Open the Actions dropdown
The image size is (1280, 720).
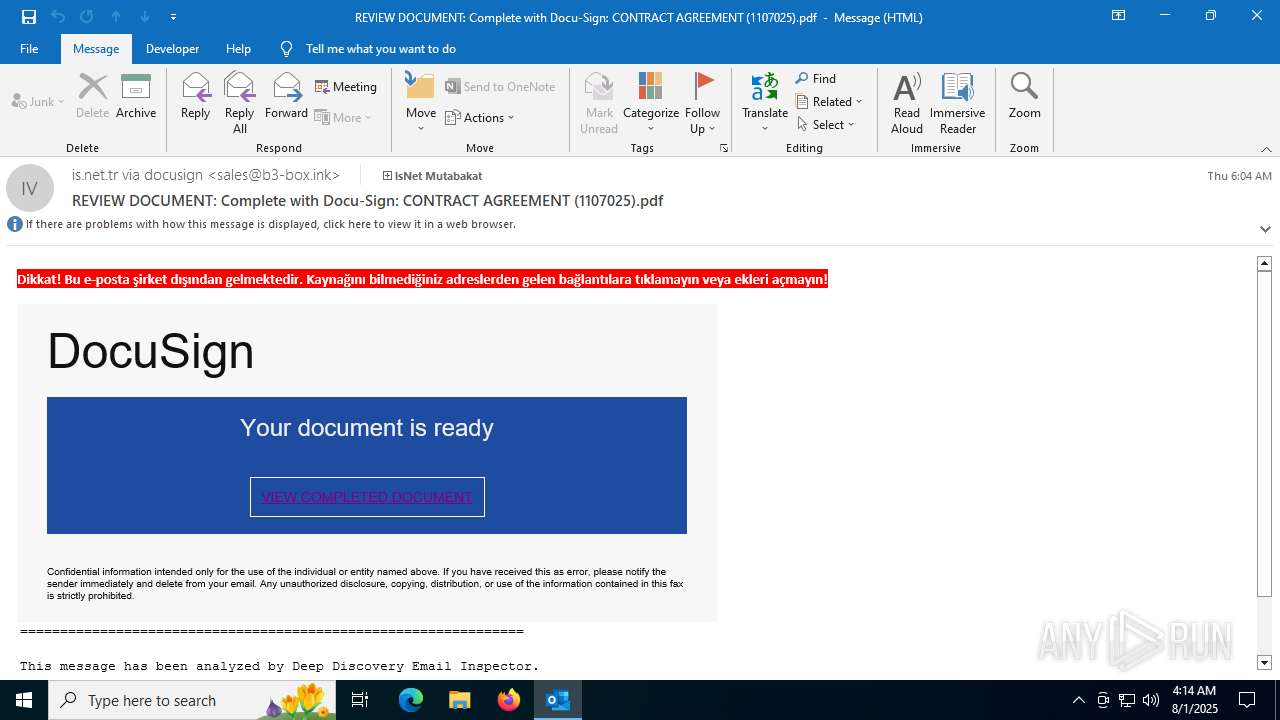(x=480, y=117)
